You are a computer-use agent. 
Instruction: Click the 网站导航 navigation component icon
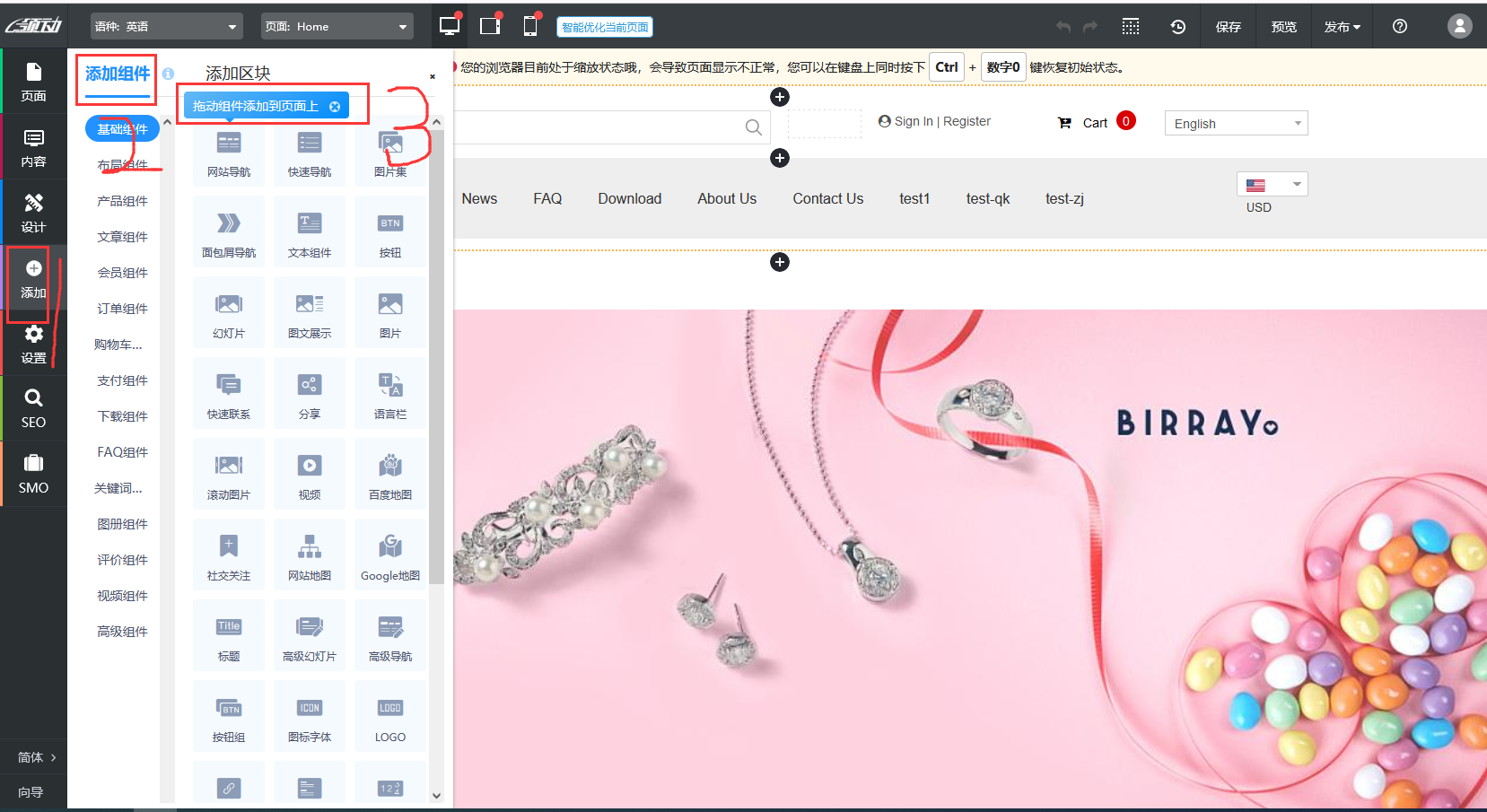[229, 144]
